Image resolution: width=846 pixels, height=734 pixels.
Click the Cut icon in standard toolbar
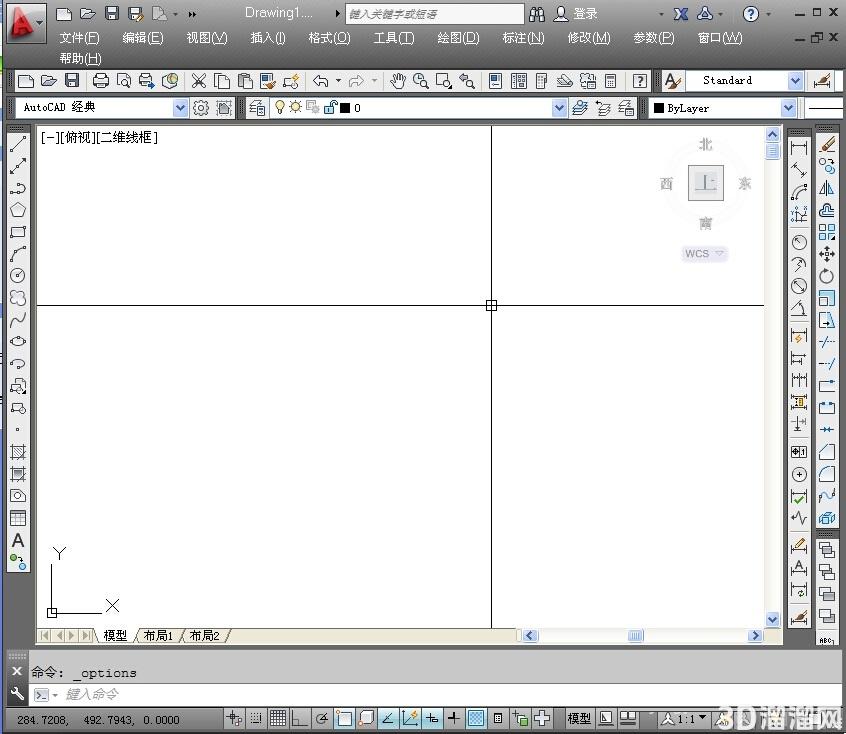(x=199, y=81)
